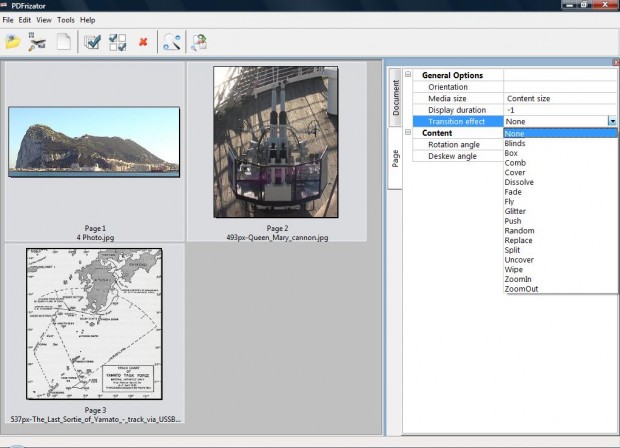
Task: Select the Page 2 Queen Mary cannon thumbnail
Action: [275, 142]
